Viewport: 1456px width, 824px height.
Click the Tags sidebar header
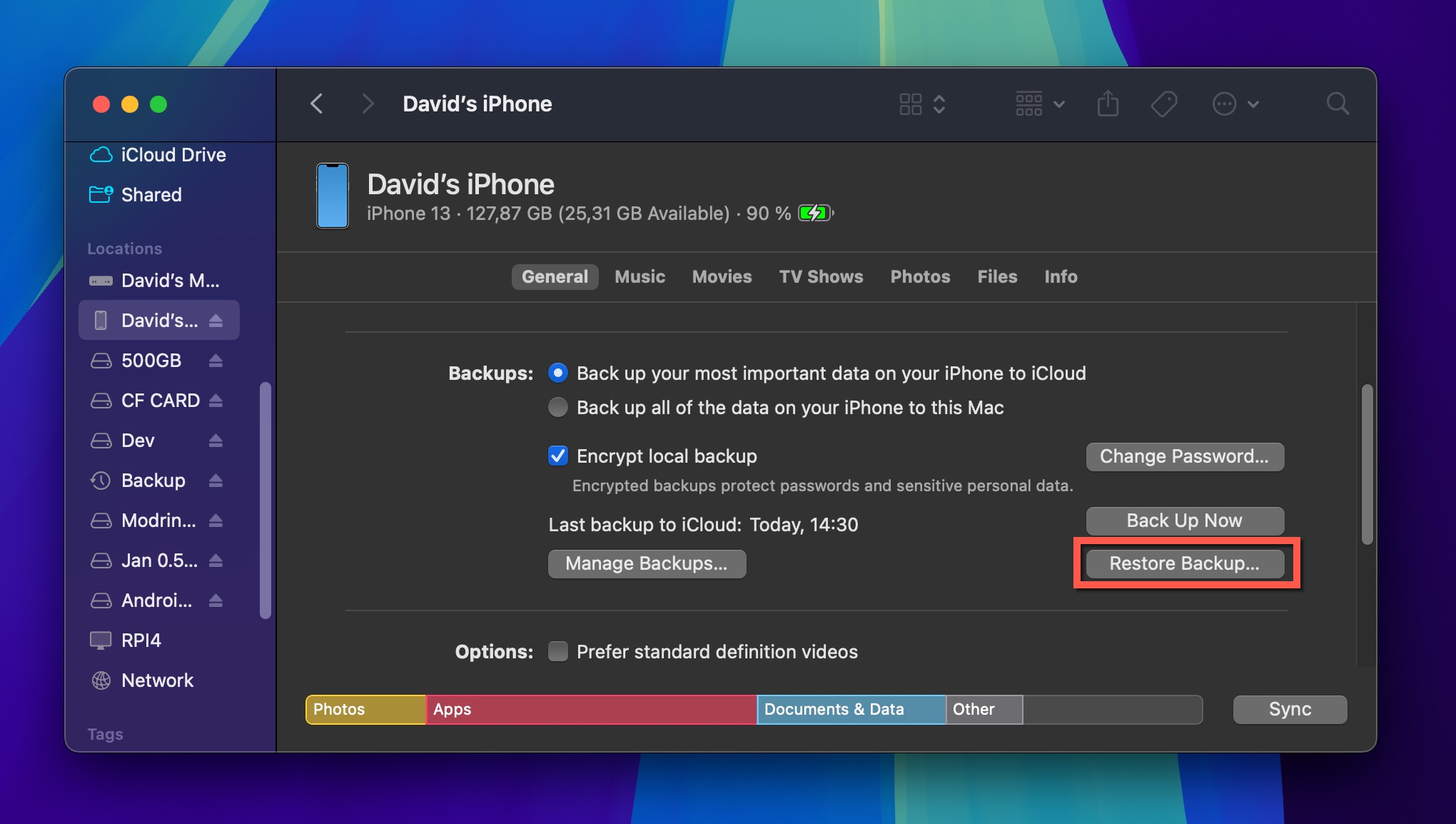pyautogui.click(x=105, y=734)
